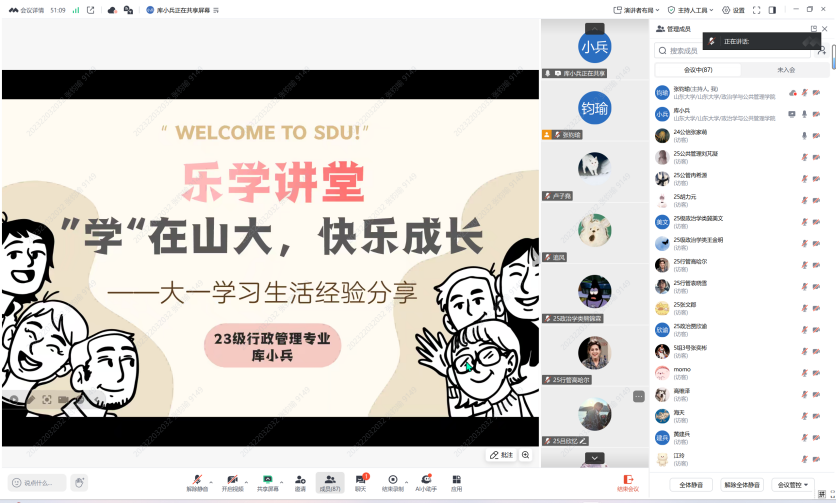836x503 pixels.
Task: Select the 会议中(87) tab
Action: pyautogui.click(x=698, y=70)
